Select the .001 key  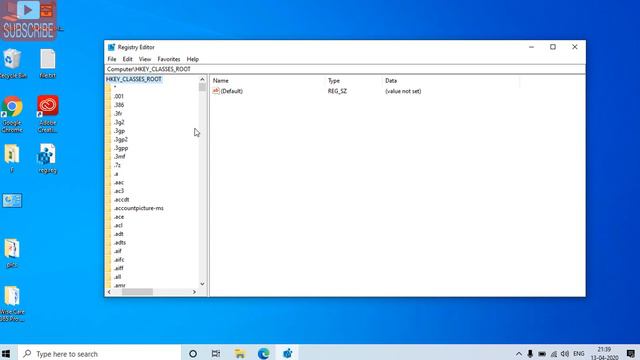[118, 96]
